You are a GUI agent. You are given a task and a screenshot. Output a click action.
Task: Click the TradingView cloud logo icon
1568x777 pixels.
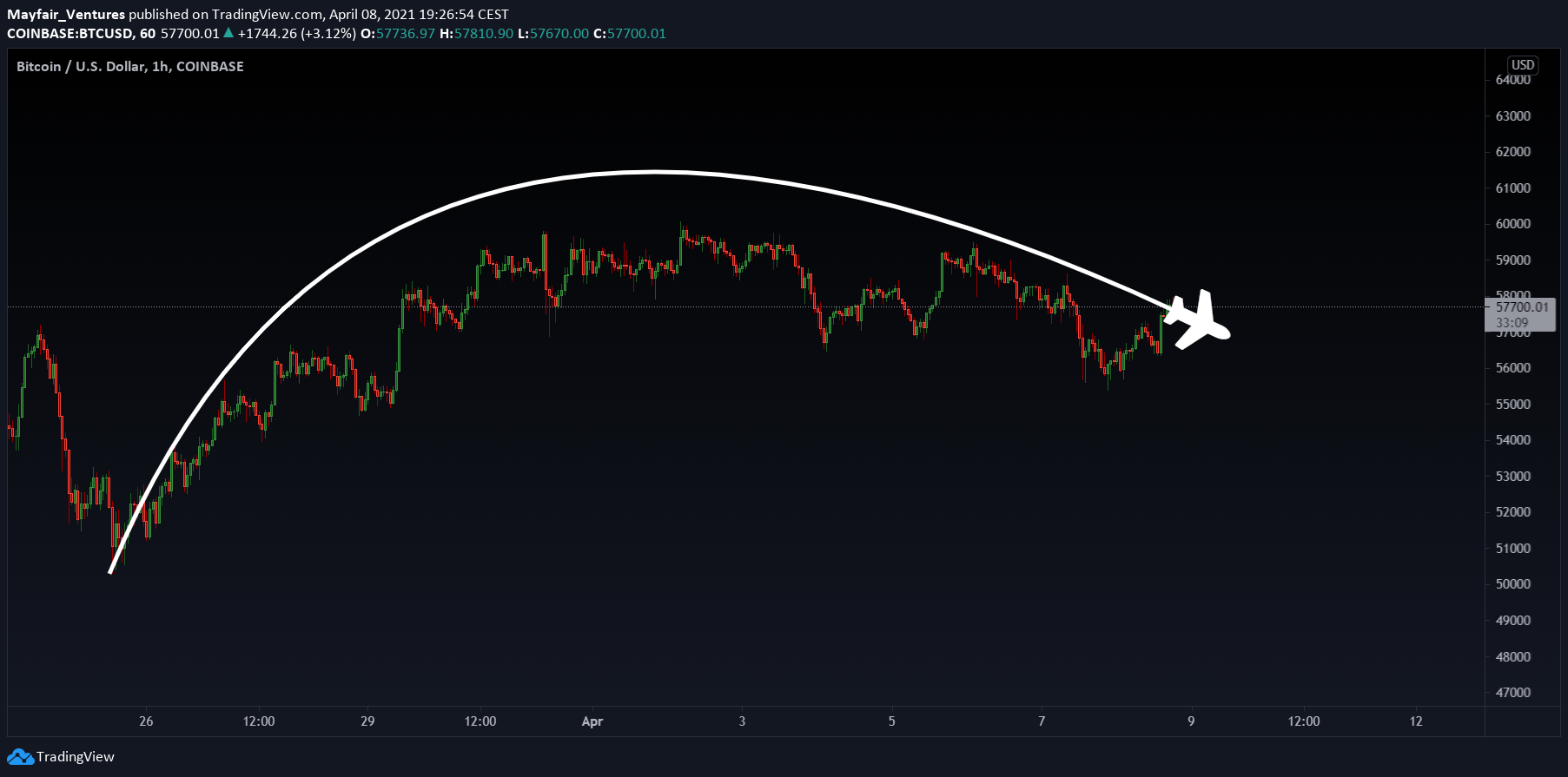pyautogui.click(x=20, y=757)
